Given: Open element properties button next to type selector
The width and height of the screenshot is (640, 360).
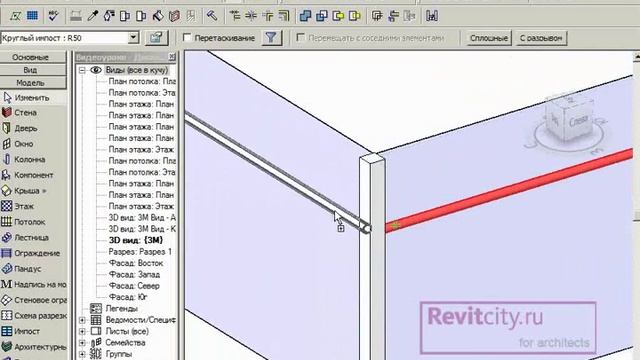Looking at the screenshot, I should pyautogui.click(x=156, y=38).
